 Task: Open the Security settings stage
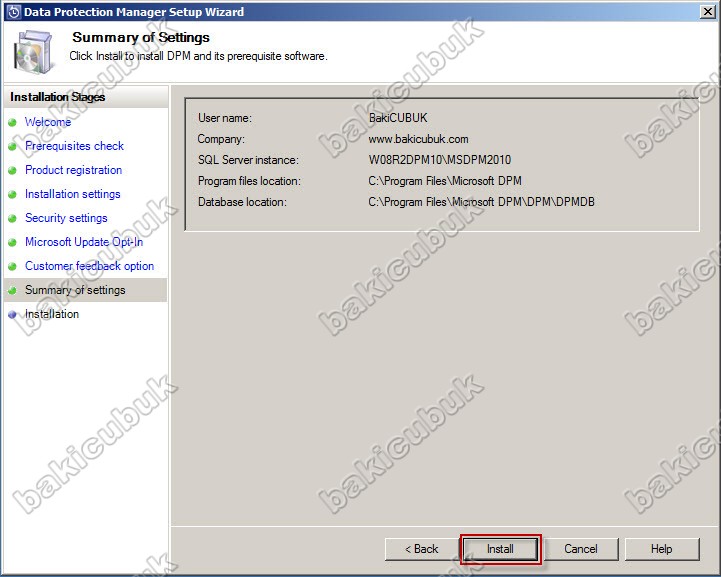point(66,218)
